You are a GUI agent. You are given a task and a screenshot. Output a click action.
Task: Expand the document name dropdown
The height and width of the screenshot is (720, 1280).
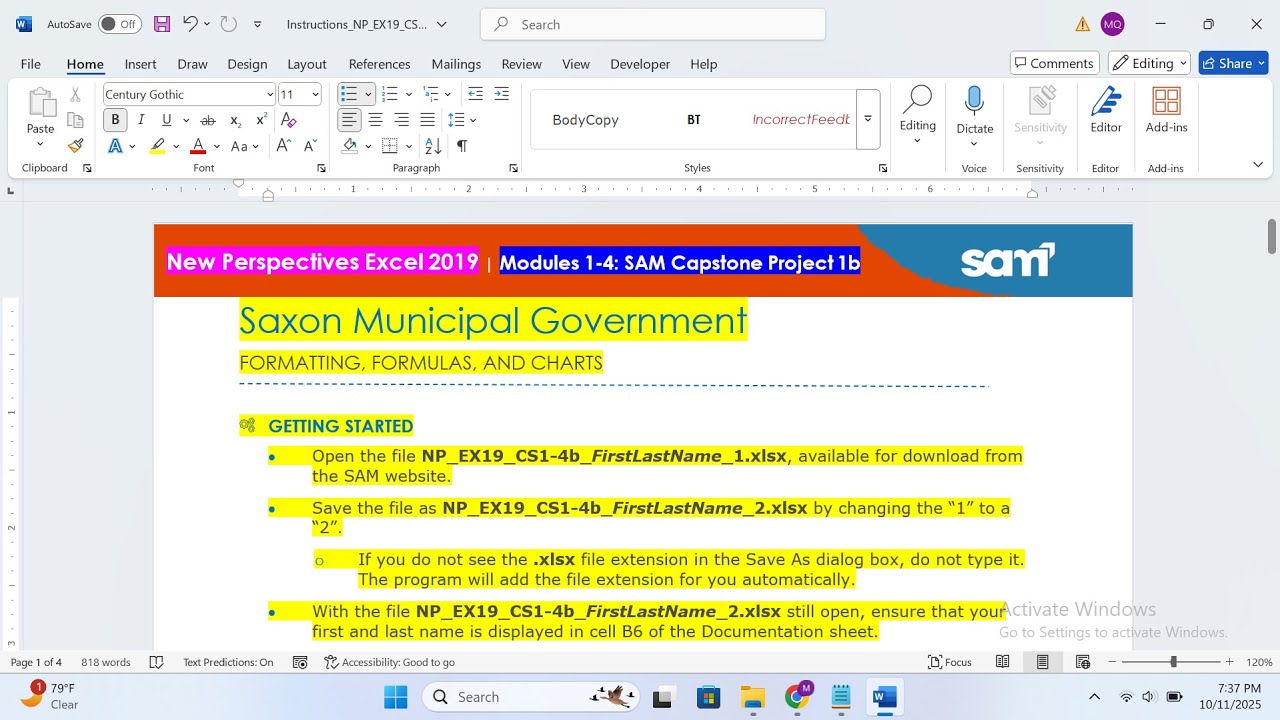tap(442, 24)
